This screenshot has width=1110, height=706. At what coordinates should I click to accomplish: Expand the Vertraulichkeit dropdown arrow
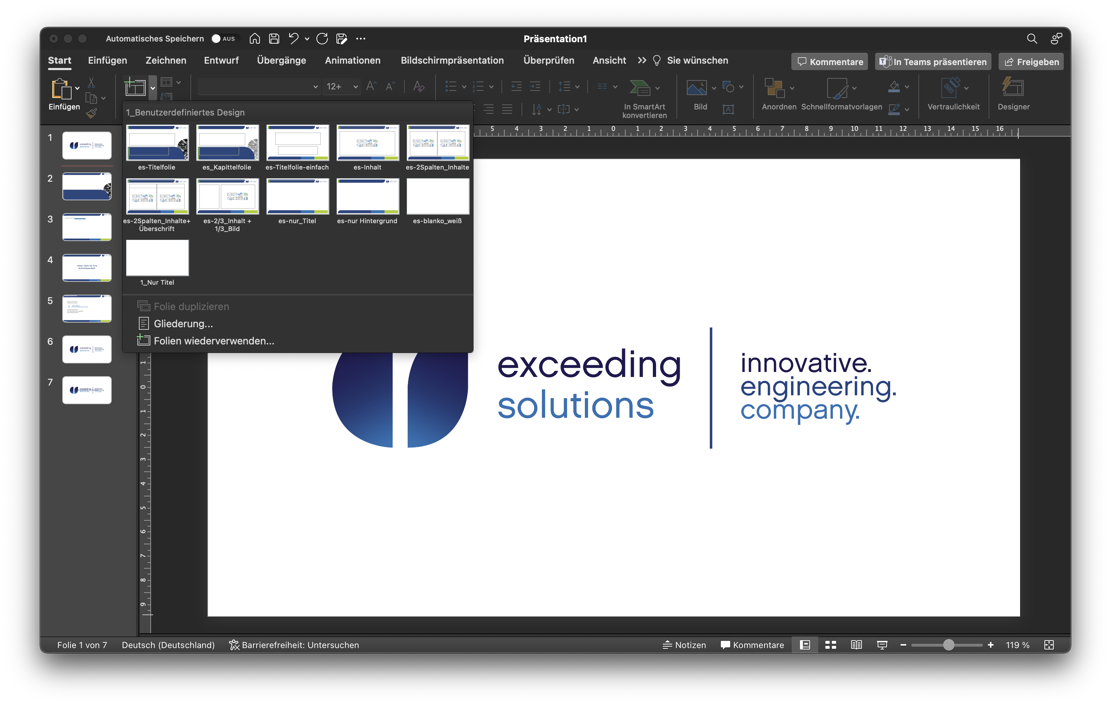point(966,88)
